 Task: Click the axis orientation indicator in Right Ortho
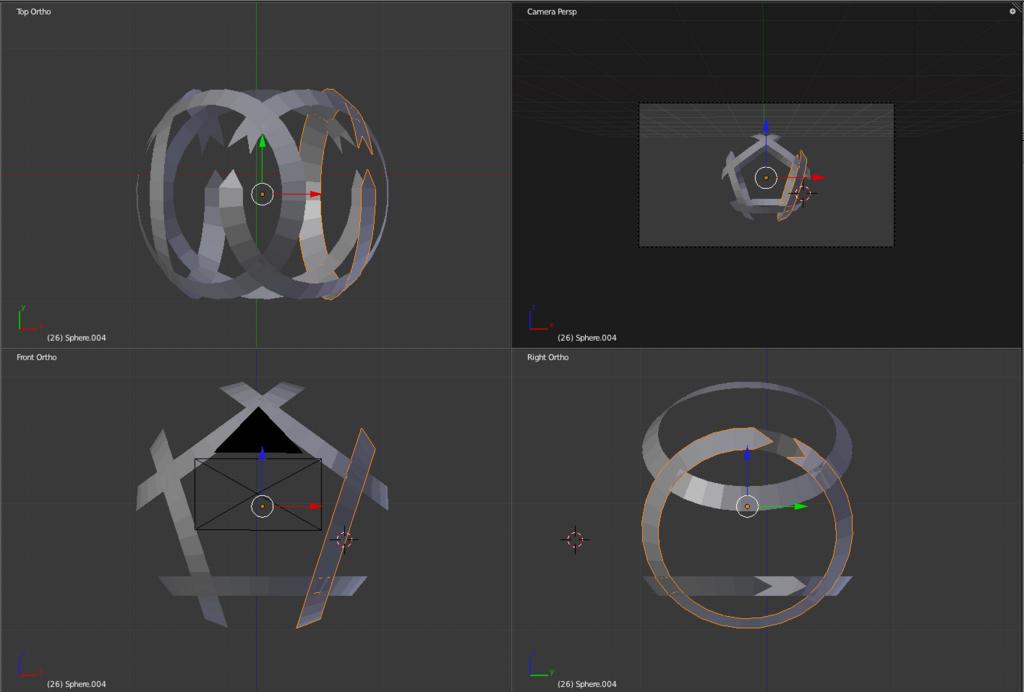click(x=541, y=663)
